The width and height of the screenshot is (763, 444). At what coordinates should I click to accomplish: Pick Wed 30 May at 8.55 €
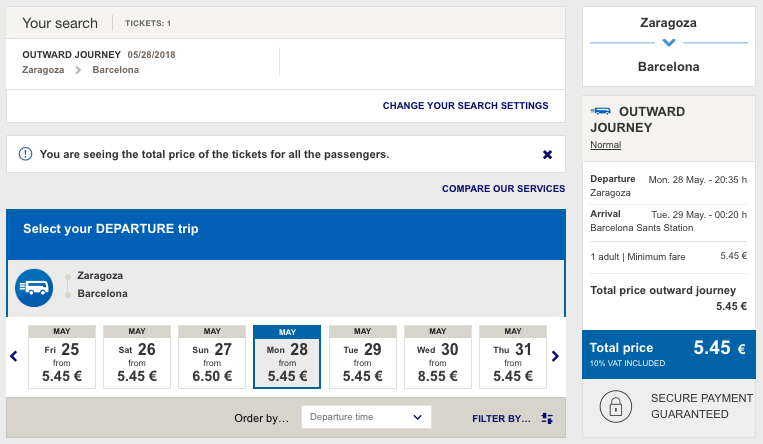[437, 357]
